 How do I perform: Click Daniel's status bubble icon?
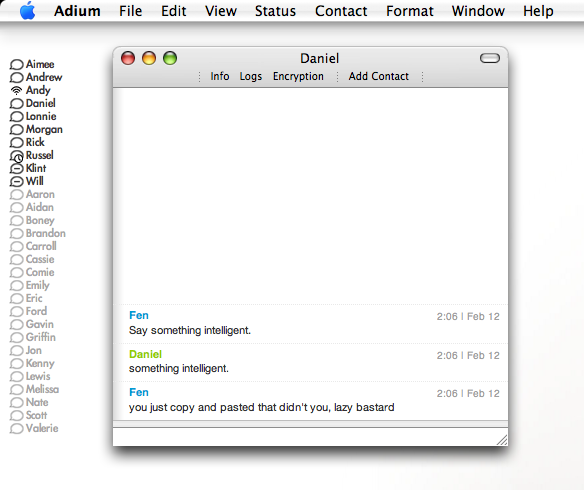click(16, 104)
